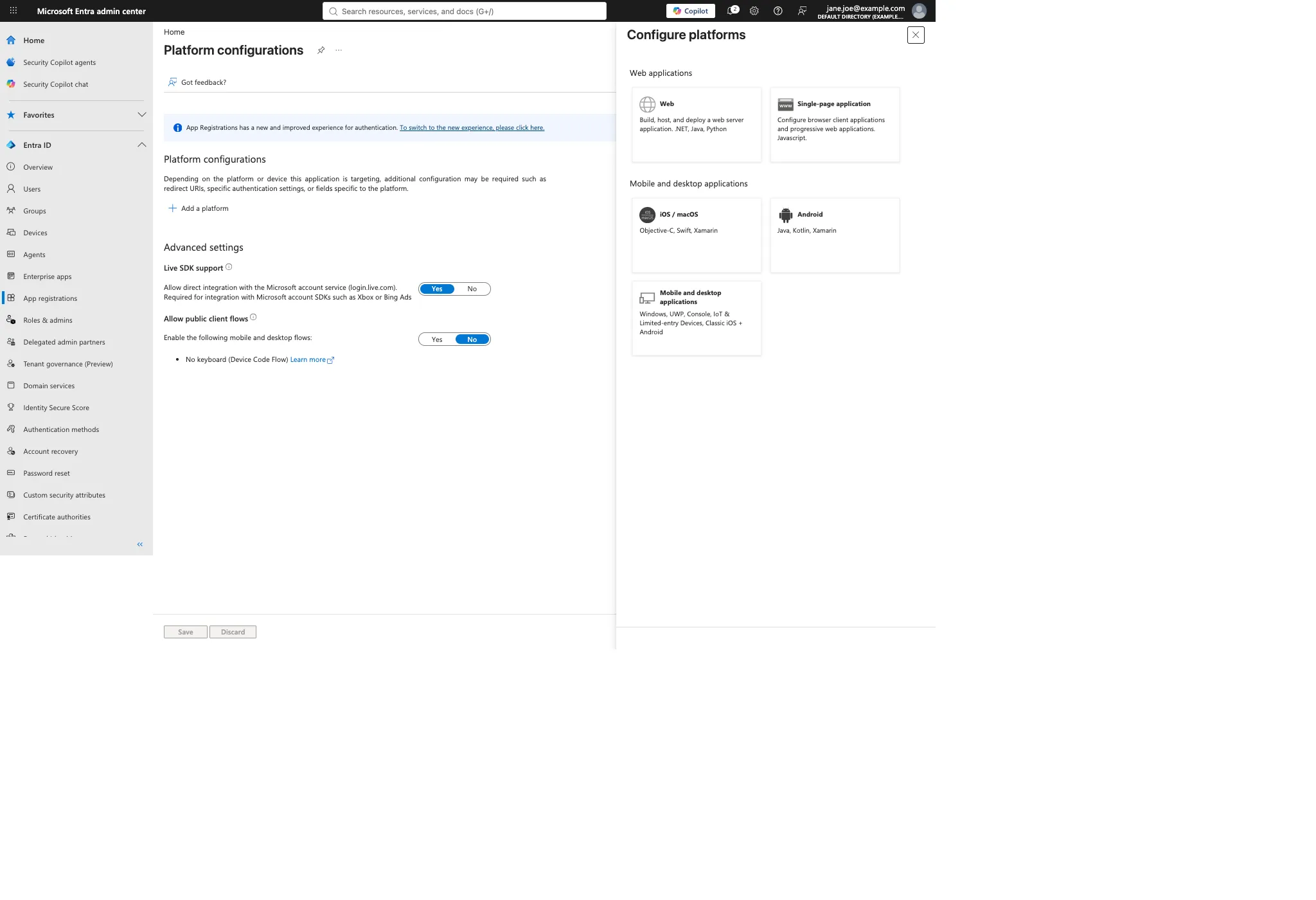
Task: Open Delegated admin partners in sidebar
Action: (76, 342)
